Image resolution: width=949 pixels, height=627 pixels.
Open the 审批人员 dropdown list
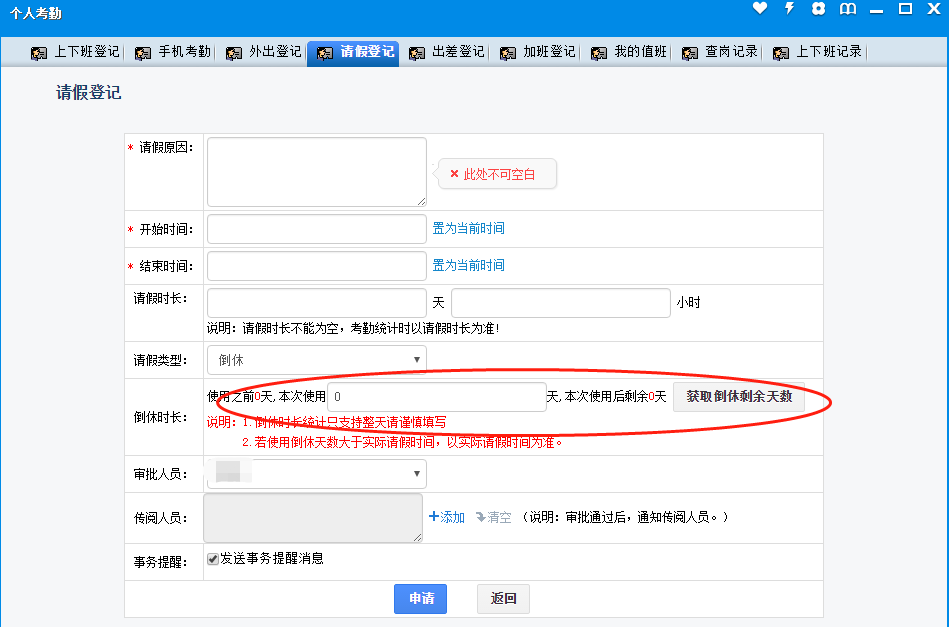click(316, 473)
